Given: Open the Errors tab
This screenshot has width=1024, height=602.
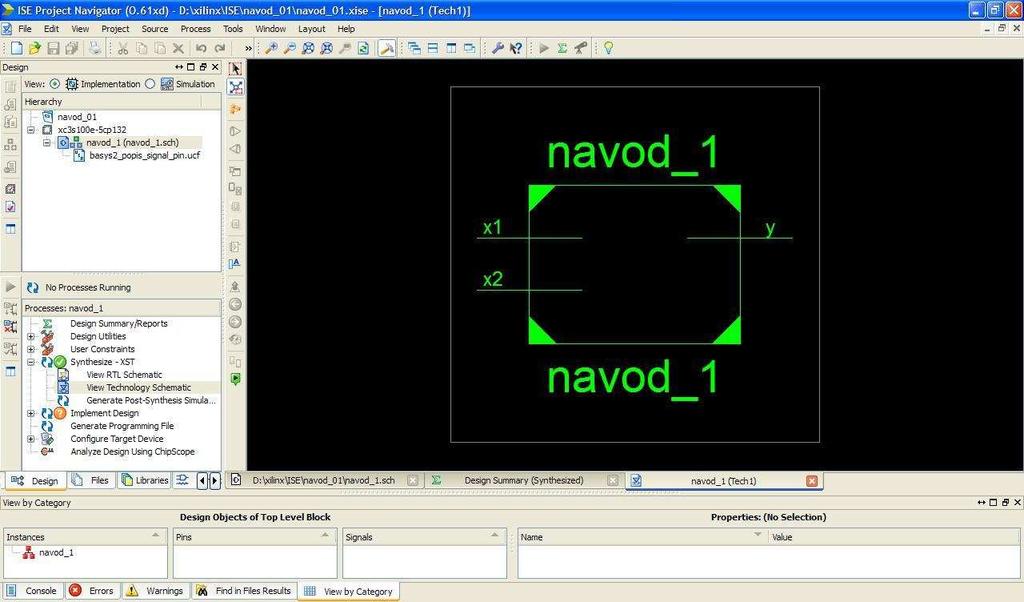Looking at the screenshot, I should (x=93, y=591).
